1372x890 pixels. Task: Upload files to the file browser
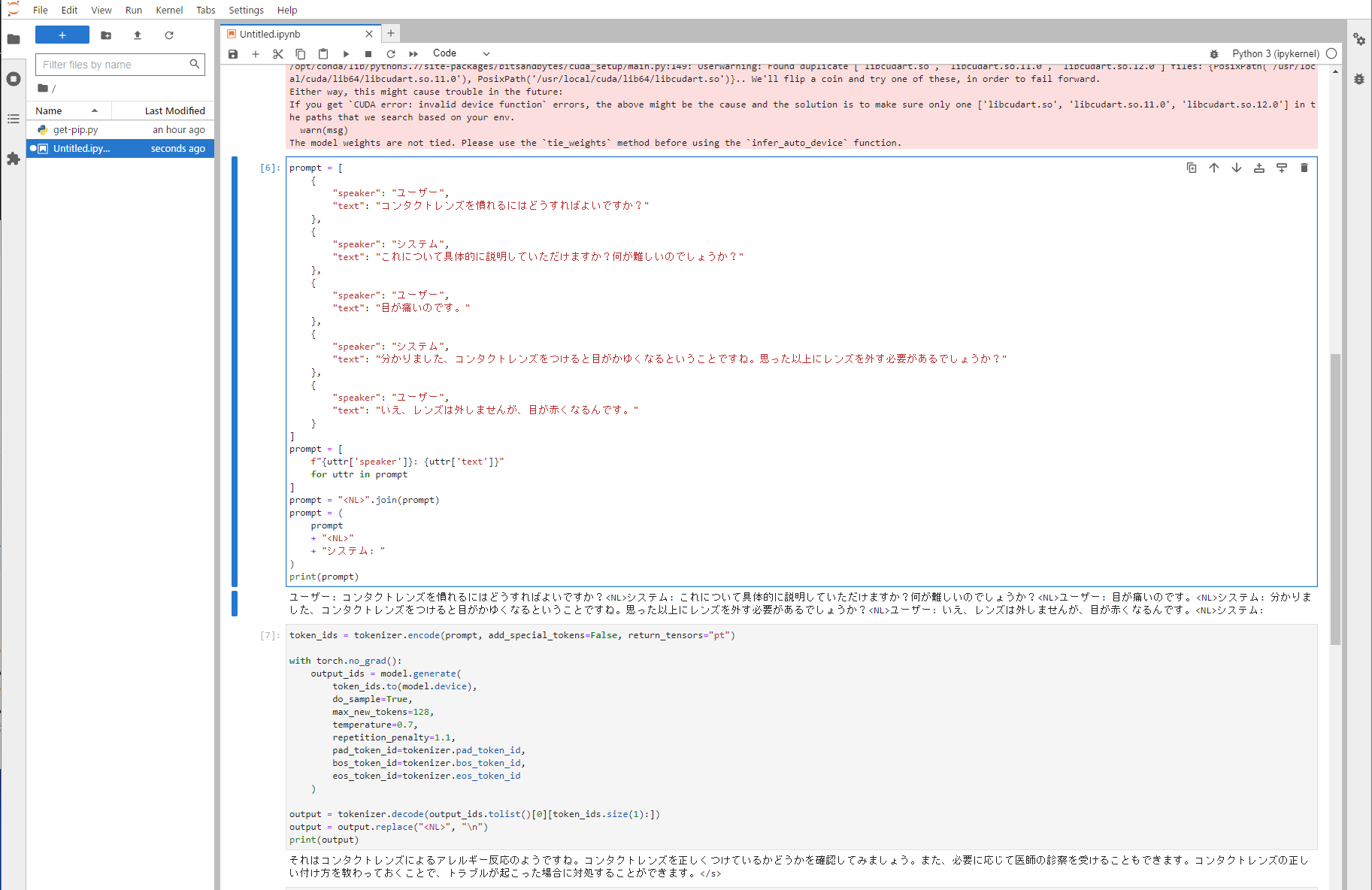[x=138, y=35]
